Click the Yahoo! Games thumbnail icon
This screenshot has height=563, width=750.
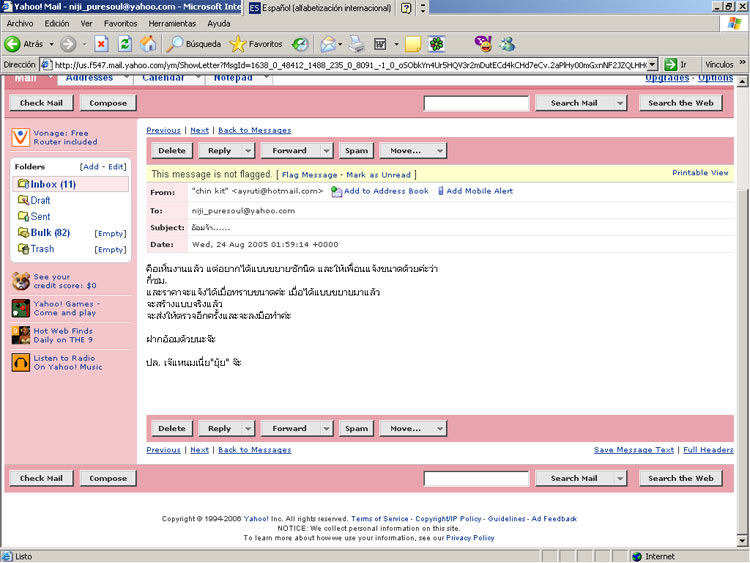pos(21,308)
